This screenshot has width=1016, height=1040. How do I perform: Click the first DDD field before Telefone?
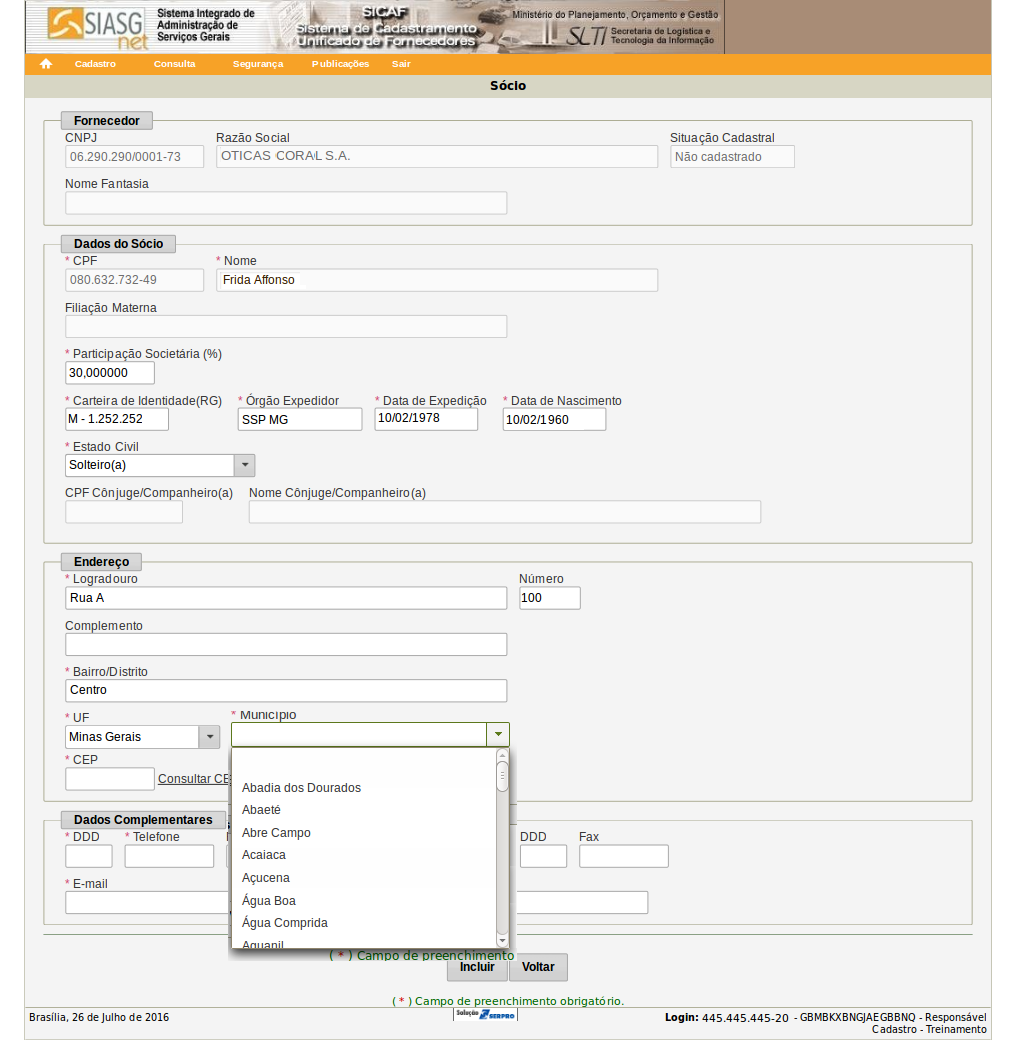click(89, 856)
